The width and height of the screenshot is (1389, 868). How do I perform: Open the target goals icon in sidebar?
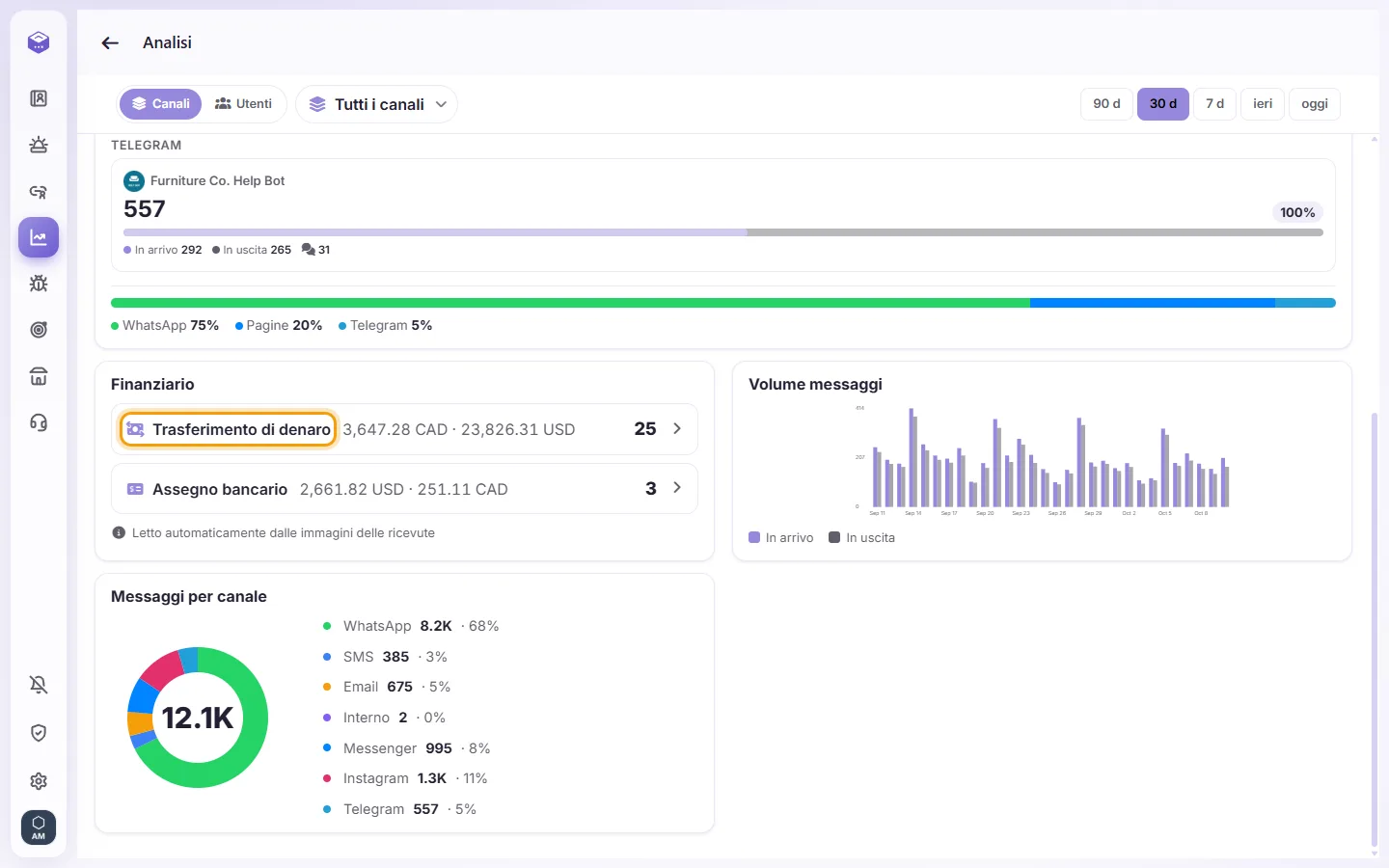tap(39, 330)
